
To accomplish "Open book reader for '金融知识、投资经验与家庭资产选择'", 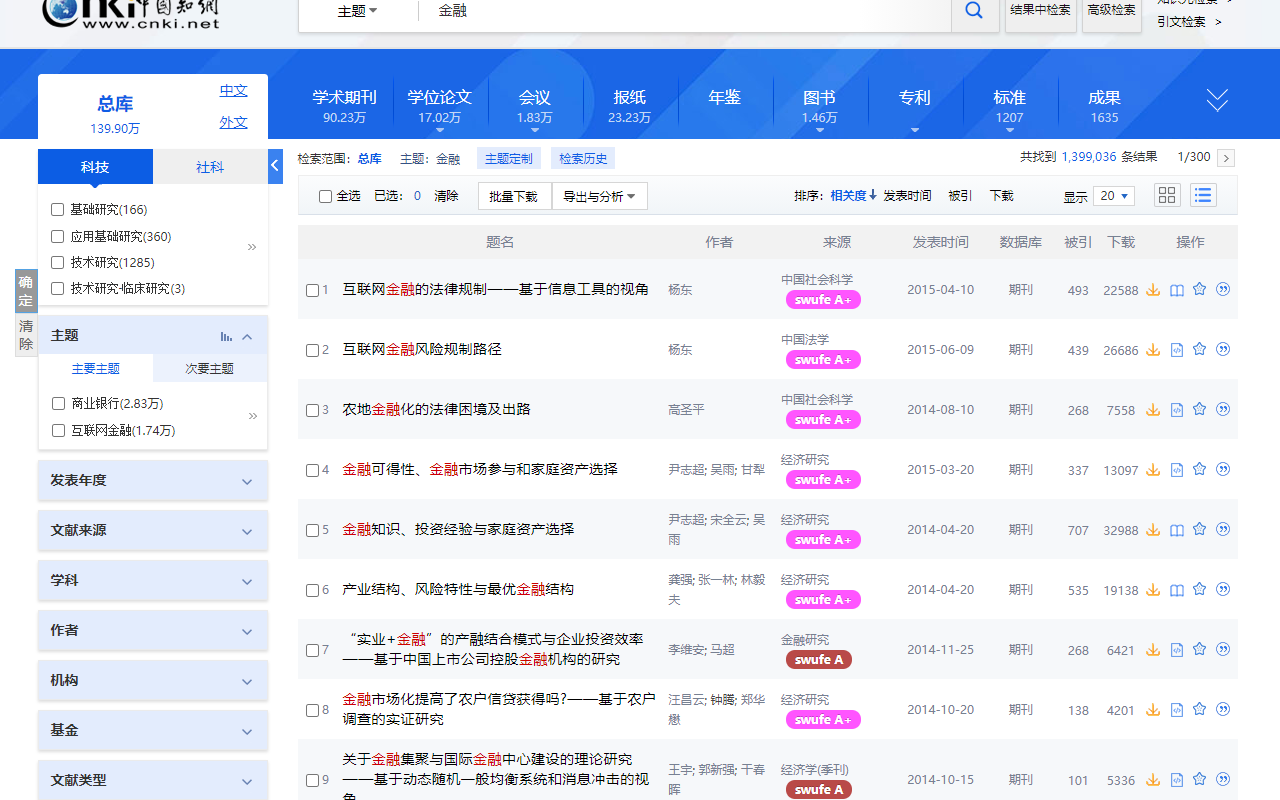I will pos(1177,530).
